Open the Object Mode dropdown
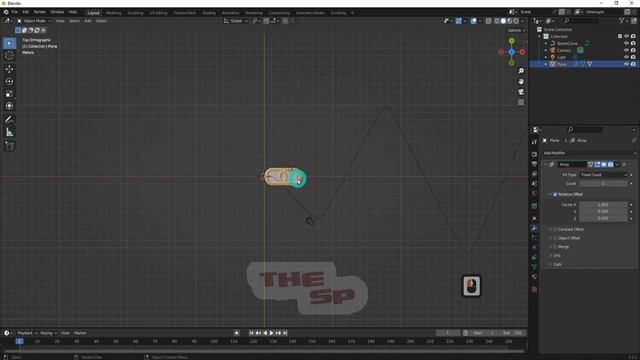Image resolution: width=640 pixels, height=360 pixels. coord(34,21)
